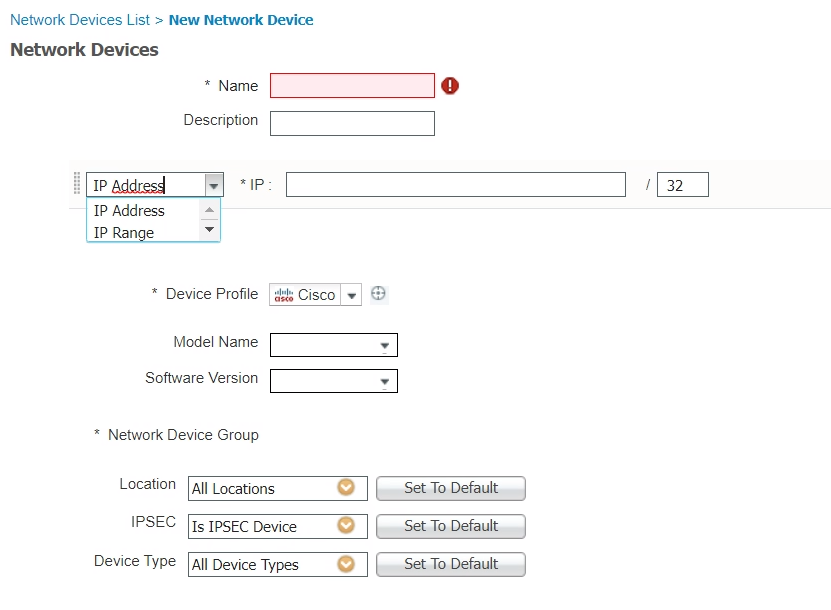Screen dimensions: 831x610
Task: Click the drag handle beside IP Address
Action: pyautogui.click(x=77, y=185)
